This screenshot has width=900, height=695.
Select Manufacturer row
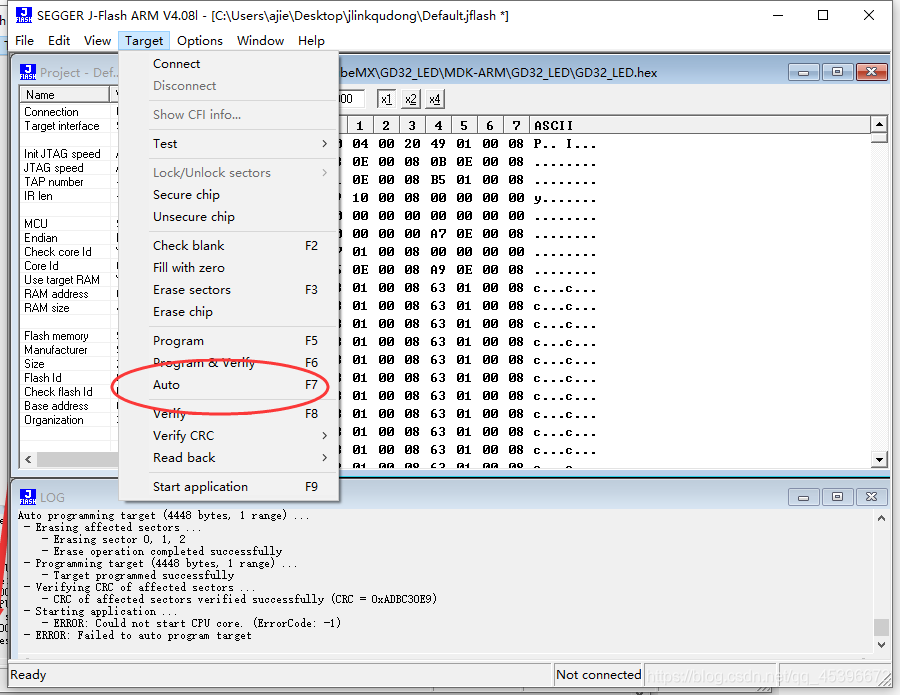(x=69, y=350)
